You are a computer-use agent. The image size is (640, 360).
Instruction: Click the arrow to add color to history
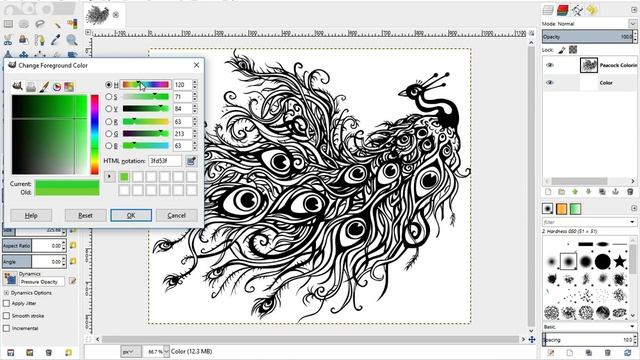pyautogui.click(x=109, y=176)
